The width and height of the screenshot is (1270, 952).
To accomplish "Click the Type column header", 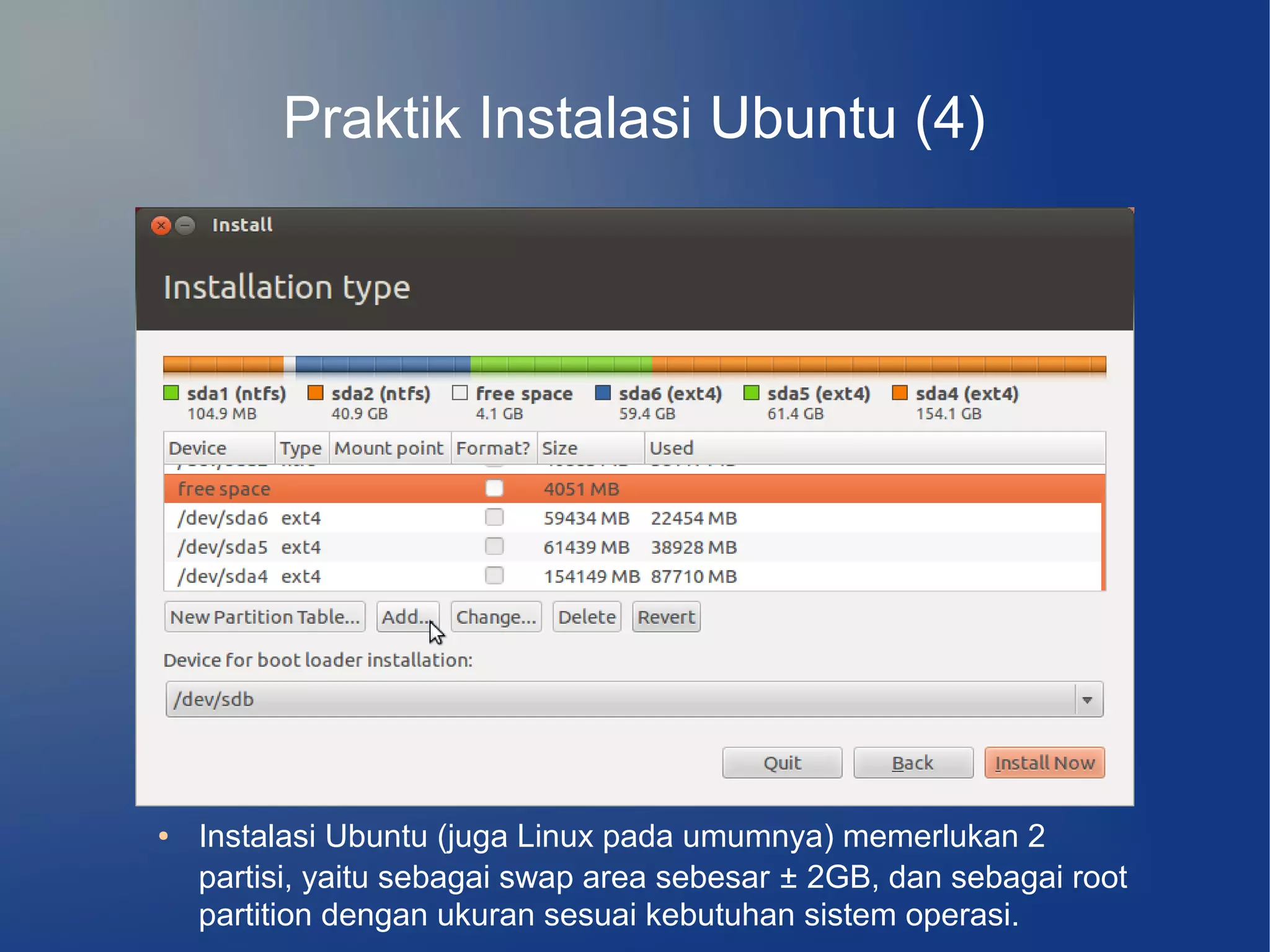I will [301, 448].
